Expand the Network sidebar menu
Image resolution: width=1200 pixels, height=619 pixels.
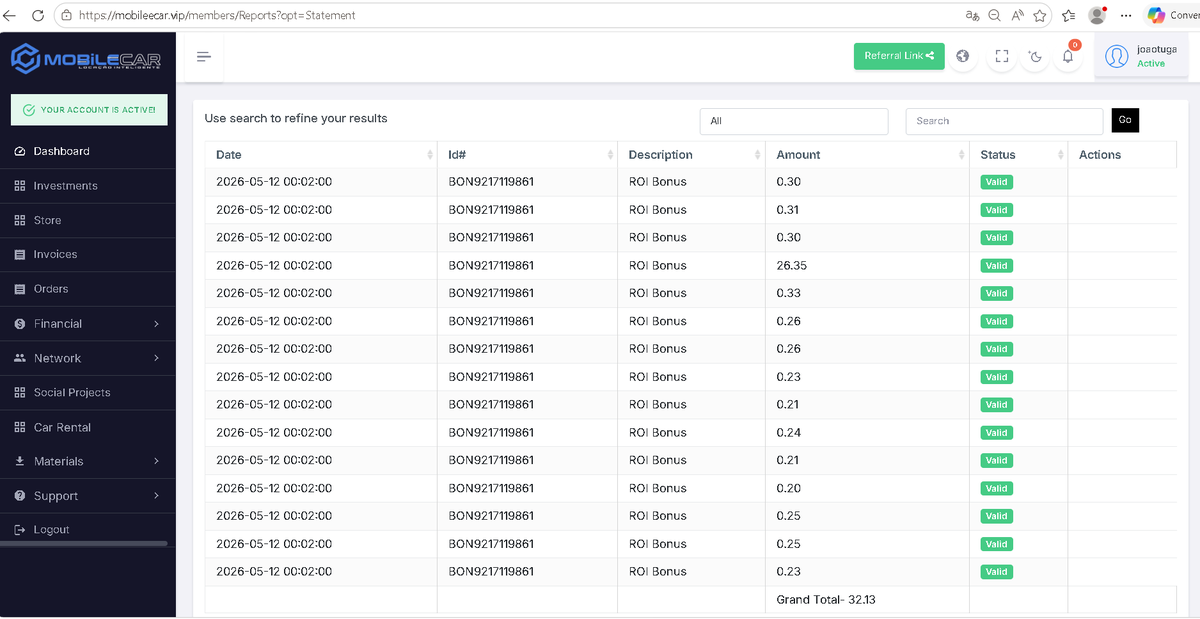tap(88, 358)
